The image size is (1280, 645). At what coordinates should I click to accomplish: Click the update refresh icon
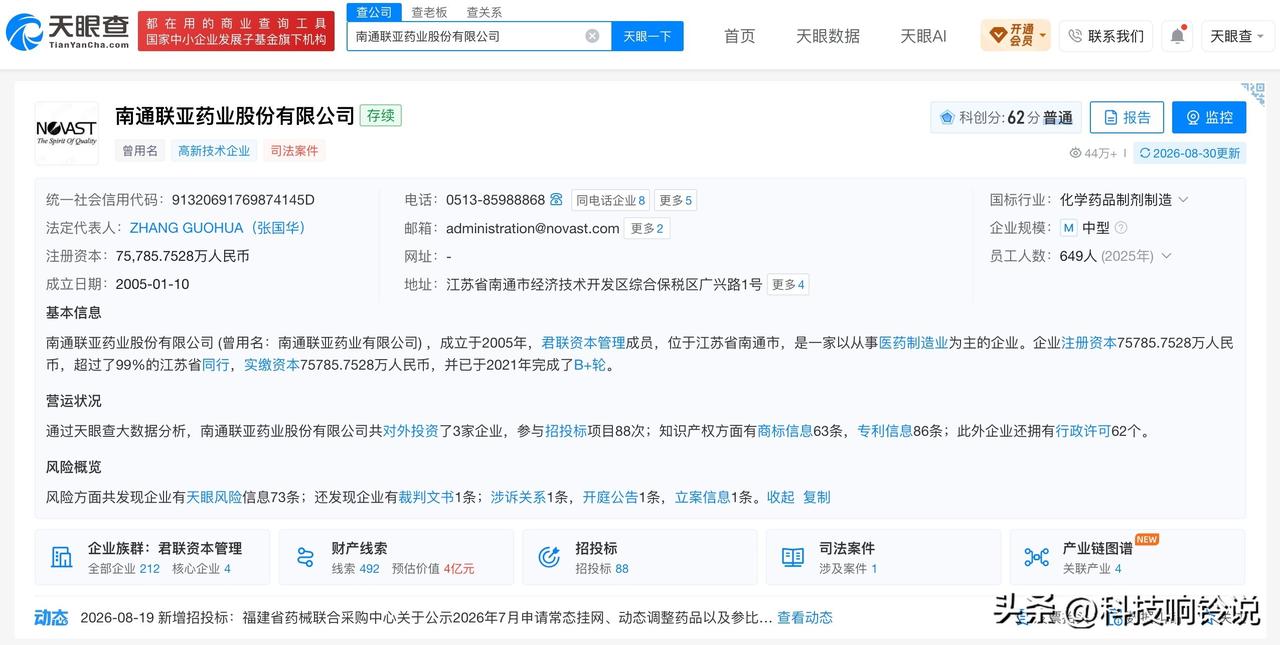click(x=1144, y=153)
